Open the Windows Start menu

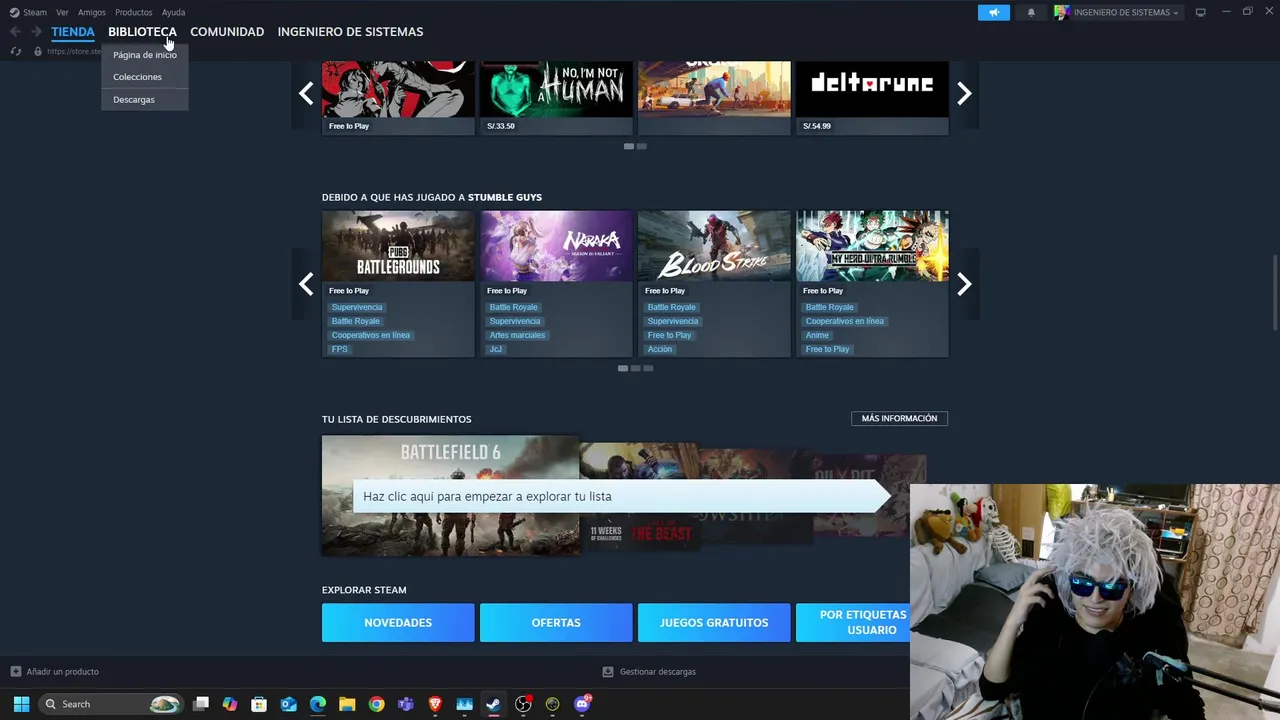[21, 704]
